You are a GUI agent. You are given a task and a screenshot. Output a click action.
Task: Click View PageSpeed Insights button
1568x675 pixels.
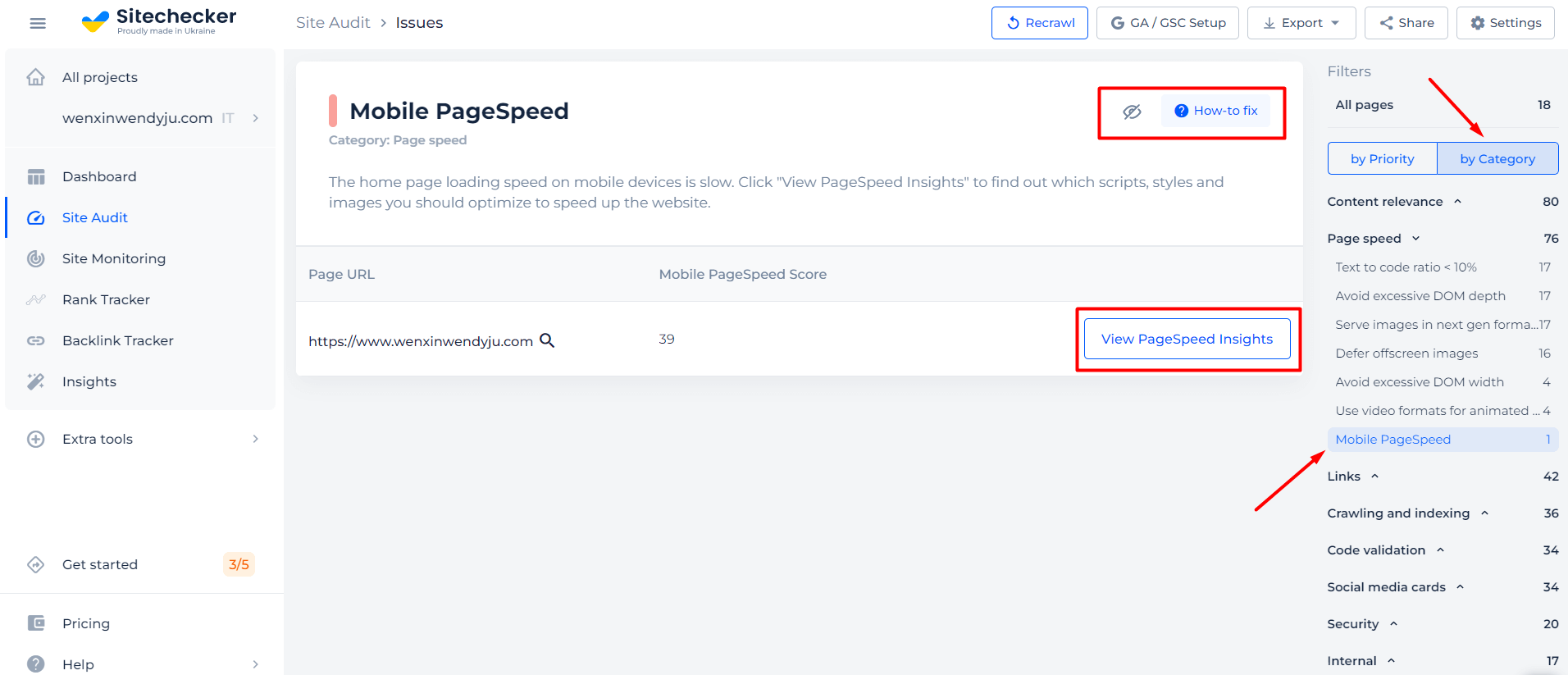pyautogui.click(x=1187, y=339)
